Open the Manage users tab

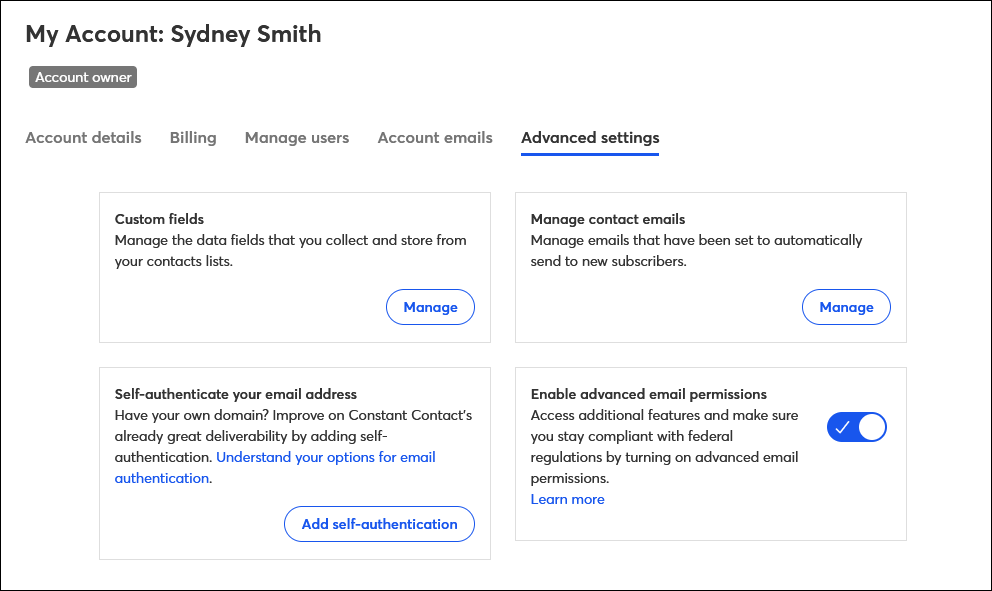[297, 137]
